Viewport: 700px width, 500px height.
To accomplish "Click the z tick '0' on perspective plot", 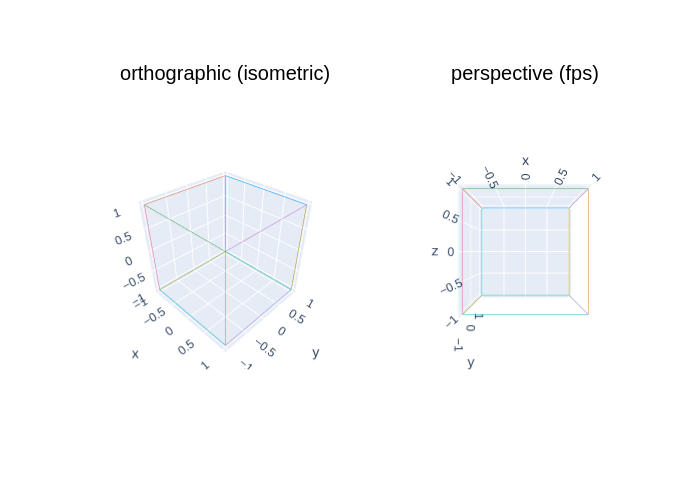I will 450,252.
